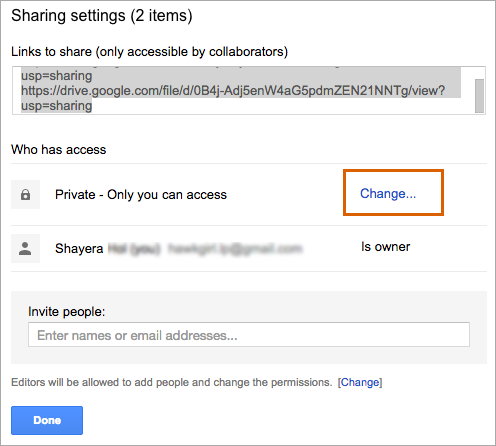Click the Who has access heading
This screenshot has height=446, width=496.
(x=59, y=150)
